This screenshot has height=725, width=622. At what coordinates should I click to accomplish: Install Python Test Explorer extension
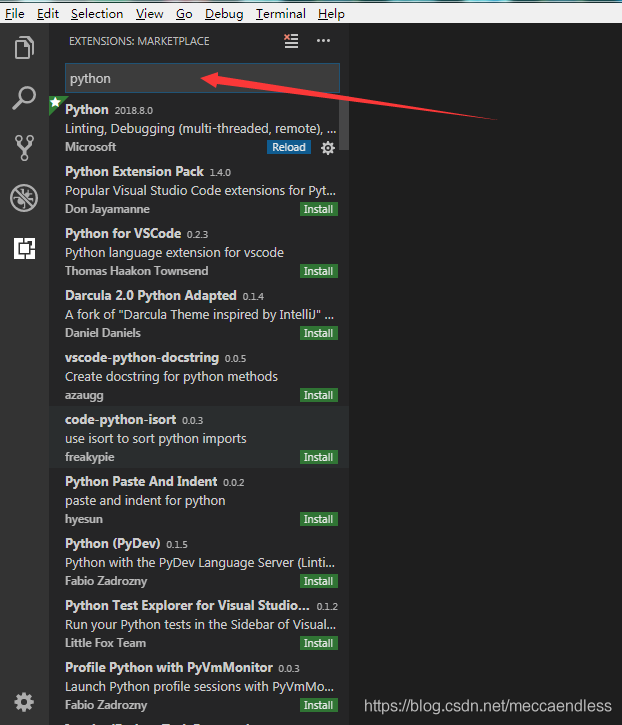pyautogui.click(x=319, y=643)
